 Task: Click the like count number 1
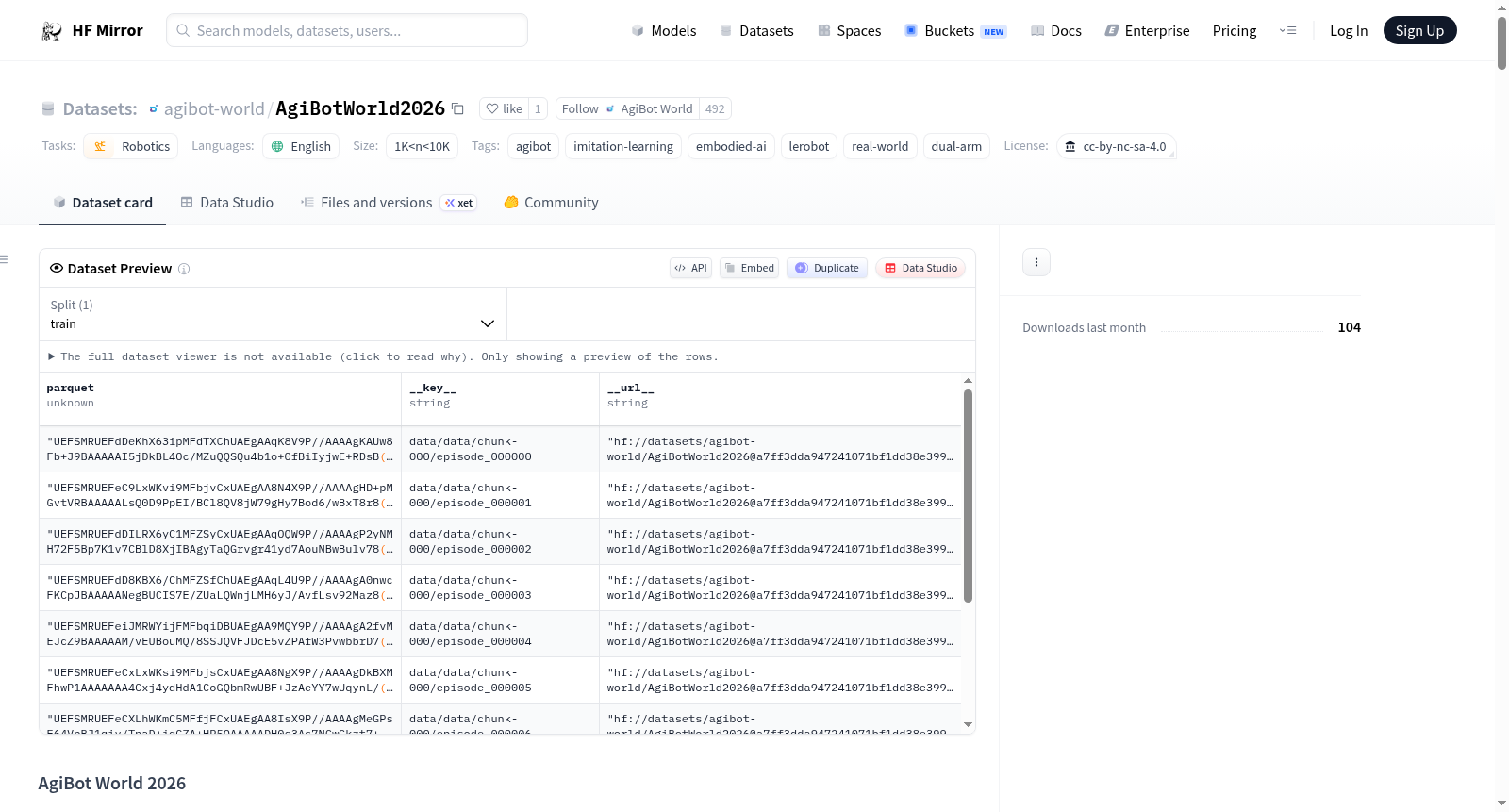(x=538, y=108)
